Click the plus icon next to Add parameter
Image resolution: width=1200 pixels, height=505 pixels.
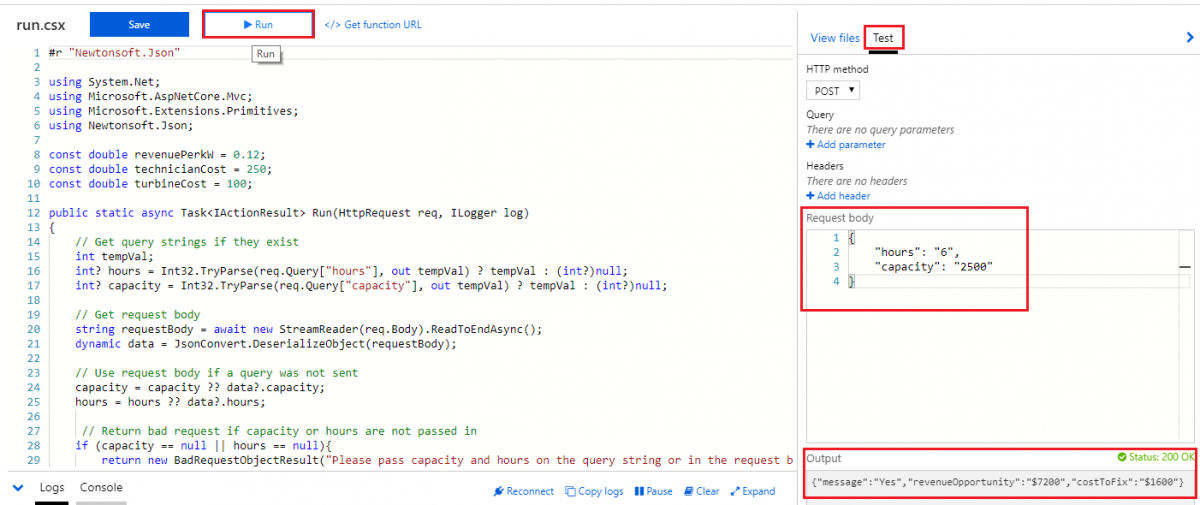coord(811,144)
